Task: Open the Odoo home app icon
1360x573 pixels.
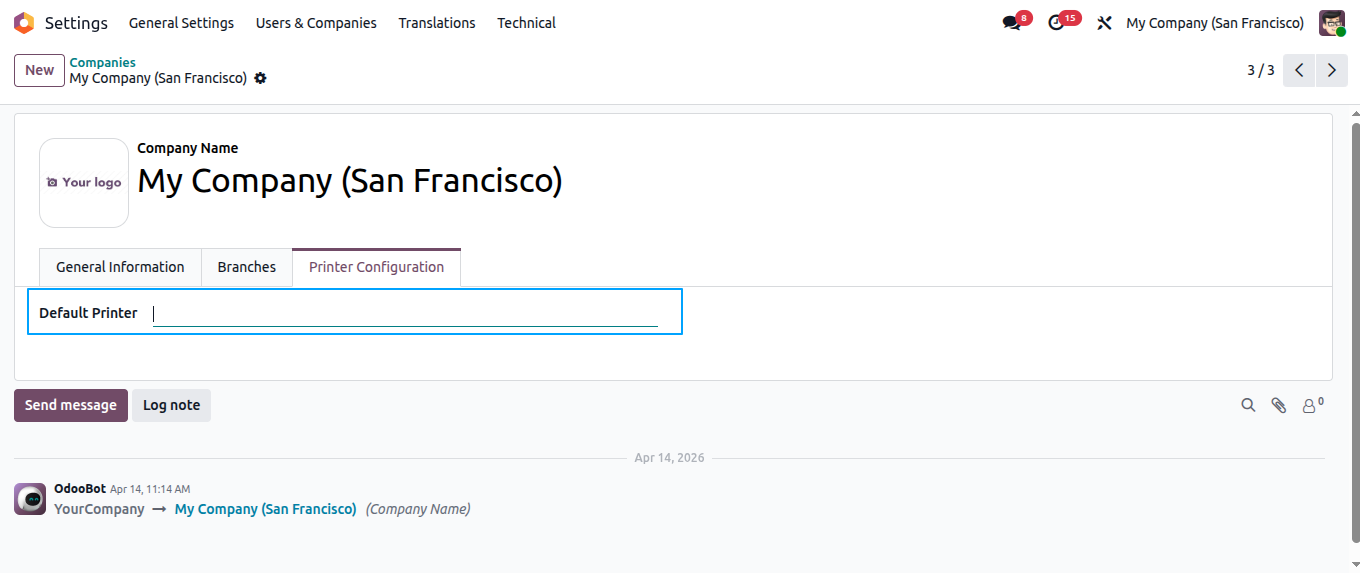Action: pos(24,23)
